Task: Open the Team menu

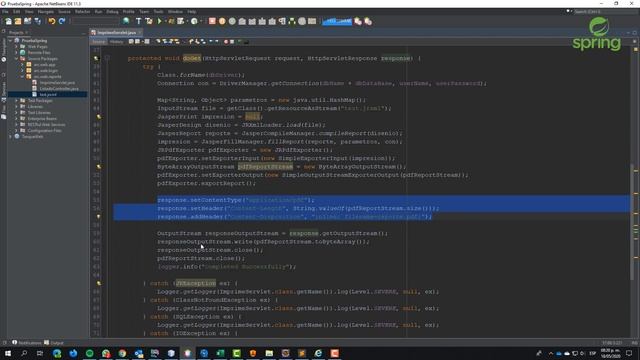Action: [x=144, y=12]
